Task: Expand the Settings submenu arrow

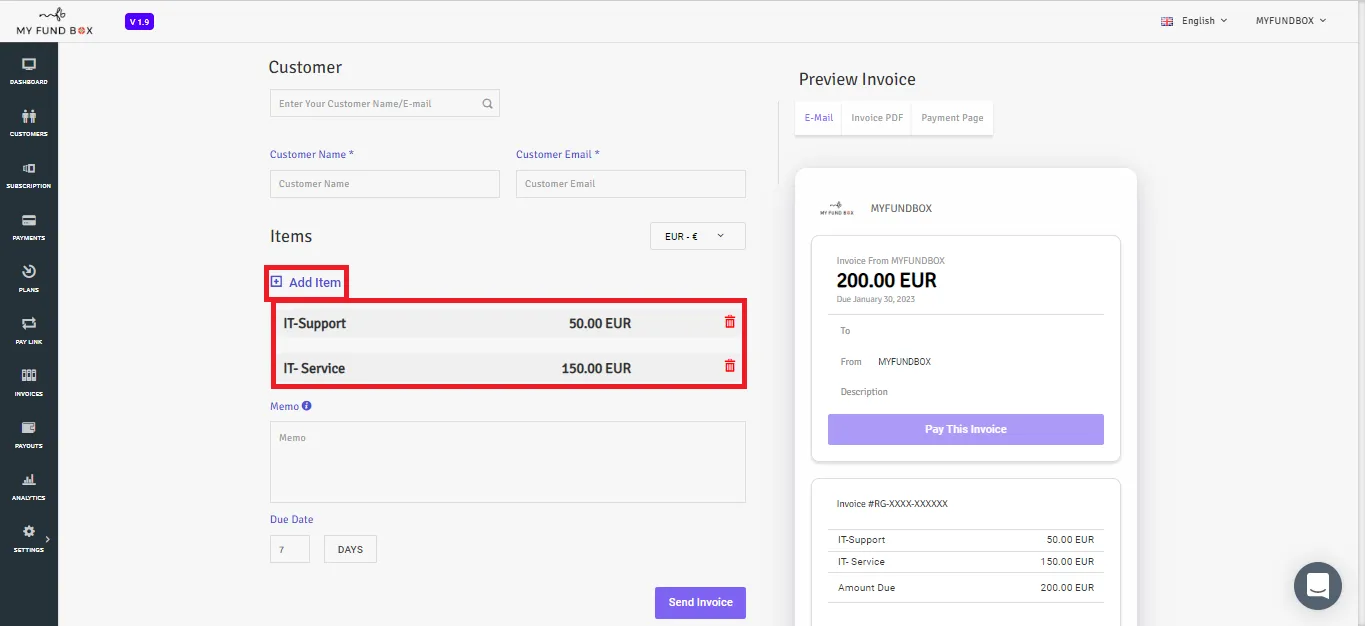Action: click(47, 539)
